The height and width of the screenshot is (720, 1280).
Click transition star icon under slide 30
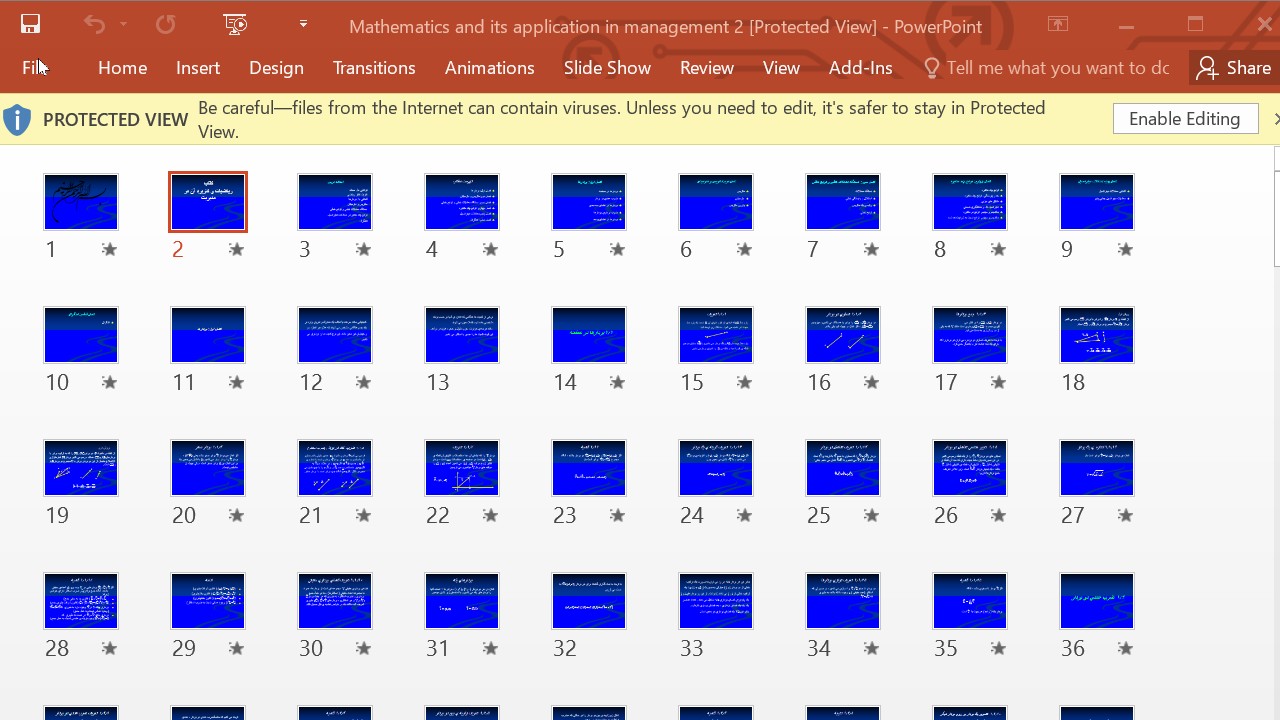[363, 648]
